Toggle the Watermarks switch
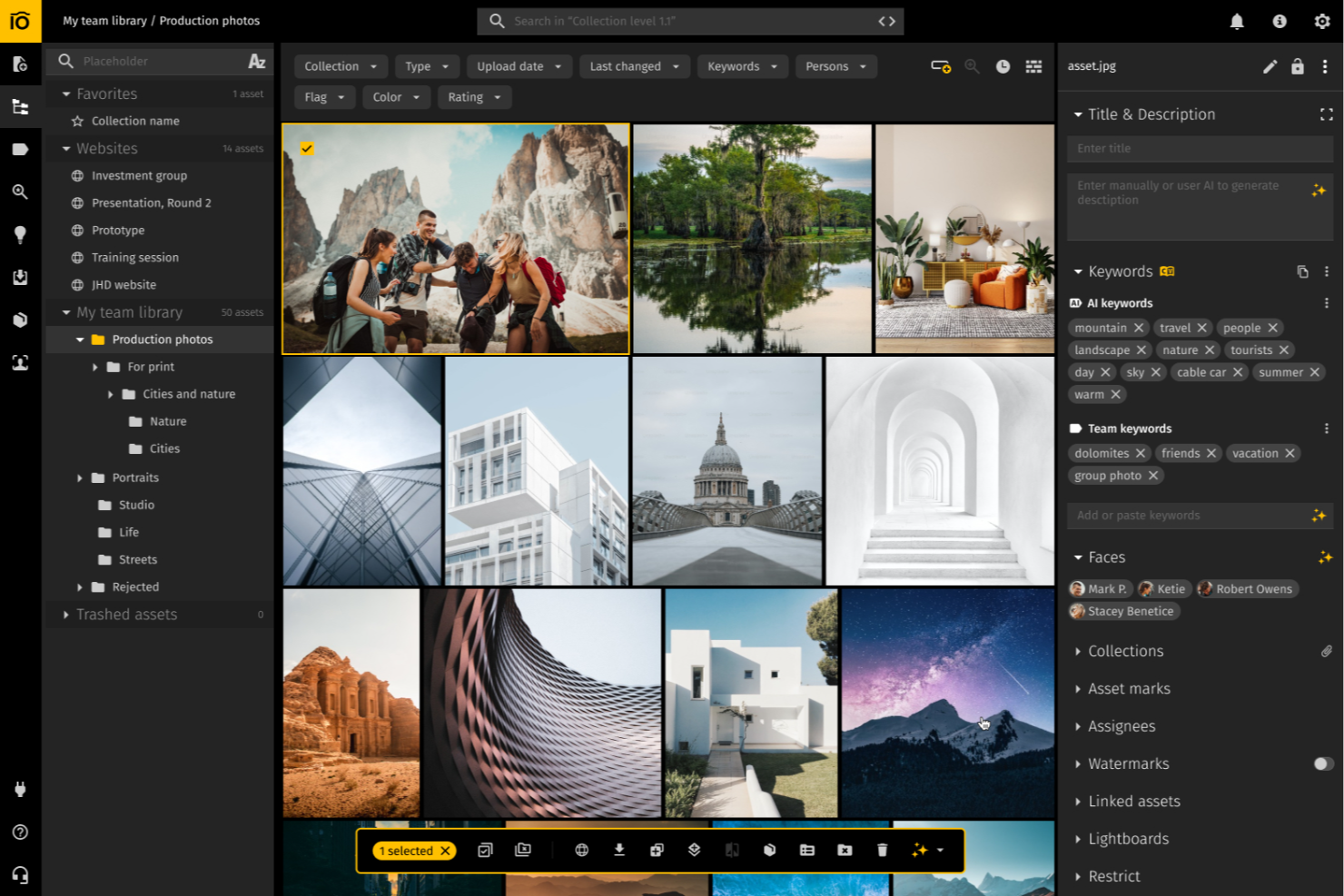The width and height of the screenshot is (1344, 896). [x=1323, y=763]
